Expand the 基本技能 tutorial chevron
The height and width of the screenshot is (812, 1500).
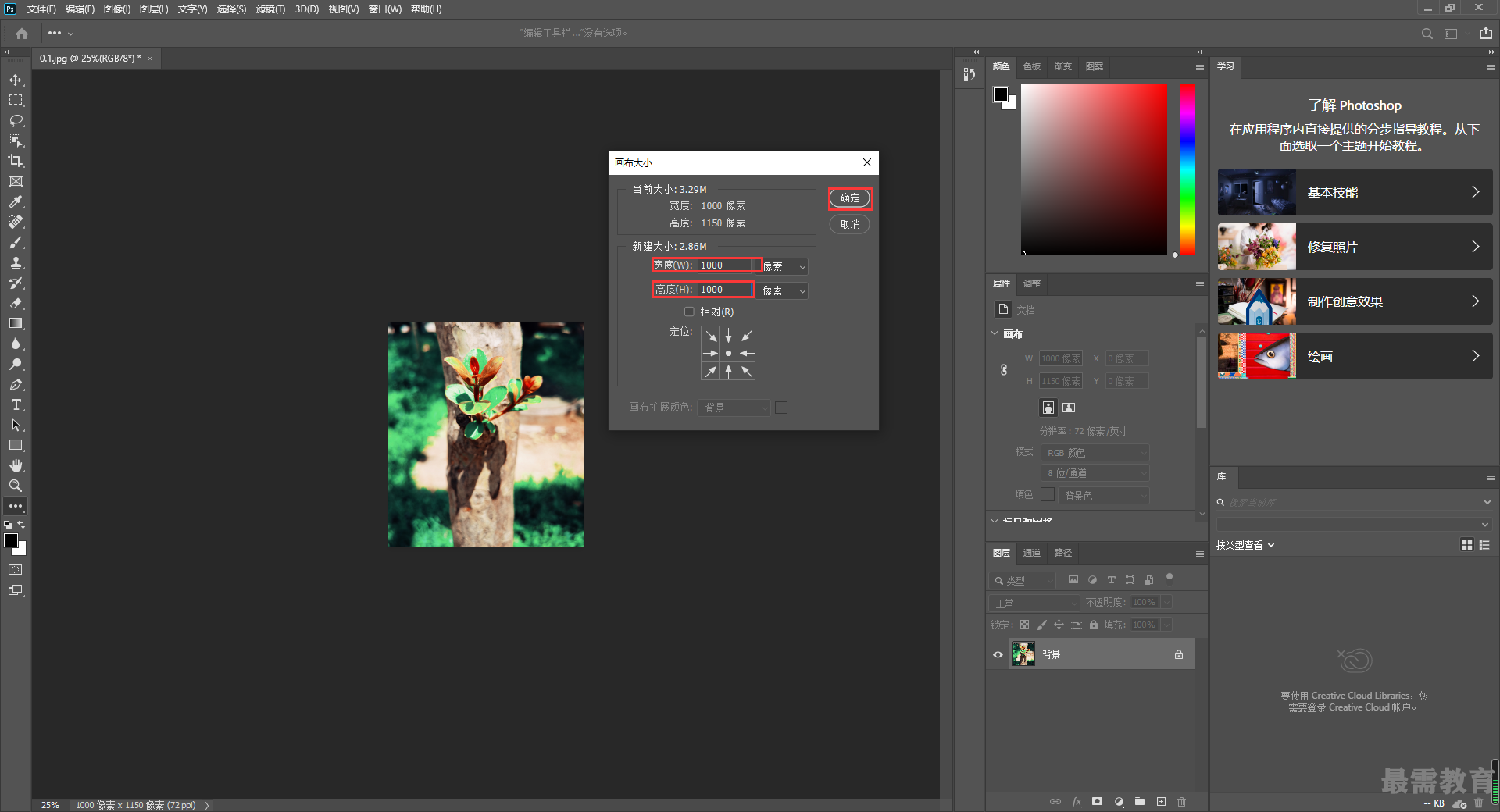point(1475,192)
